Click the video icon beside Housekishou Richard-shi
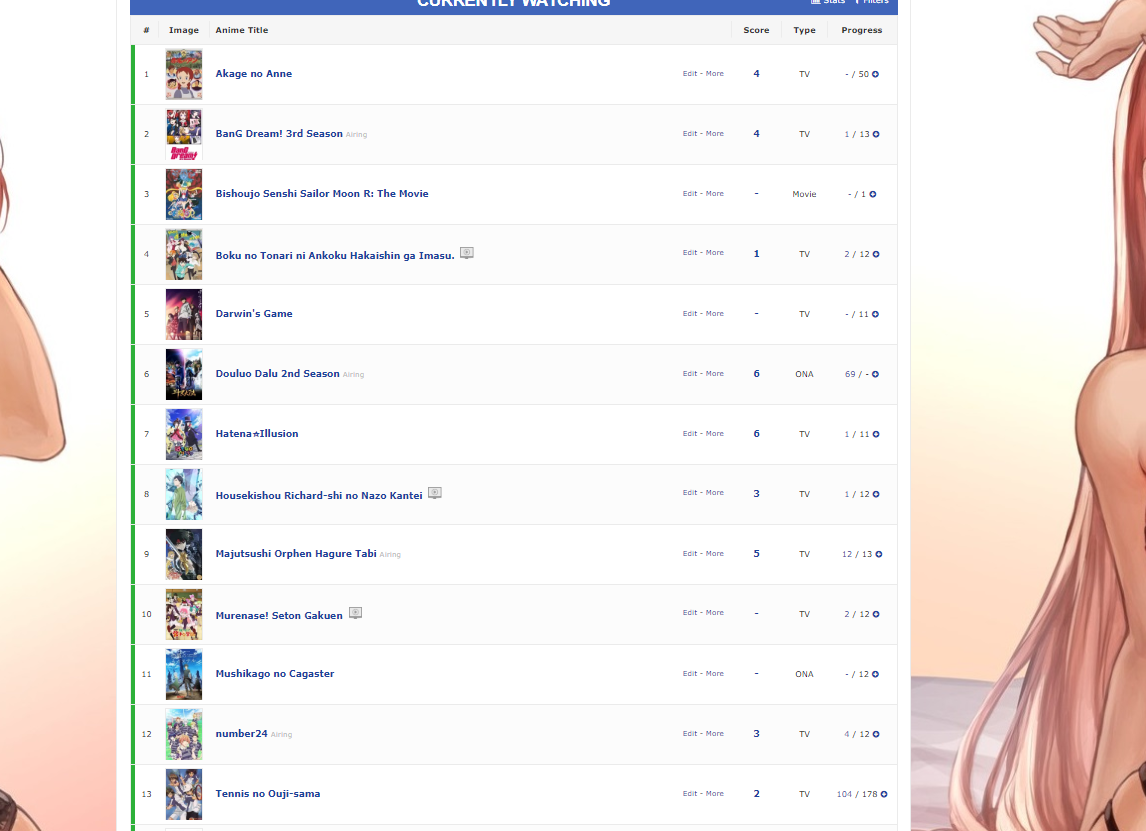The image size is (1146, 831). (x=435, y=493)
